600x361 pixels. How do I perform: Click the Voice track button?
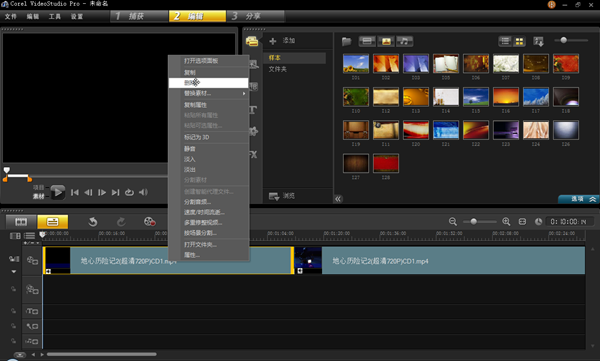tap(32, 326)
